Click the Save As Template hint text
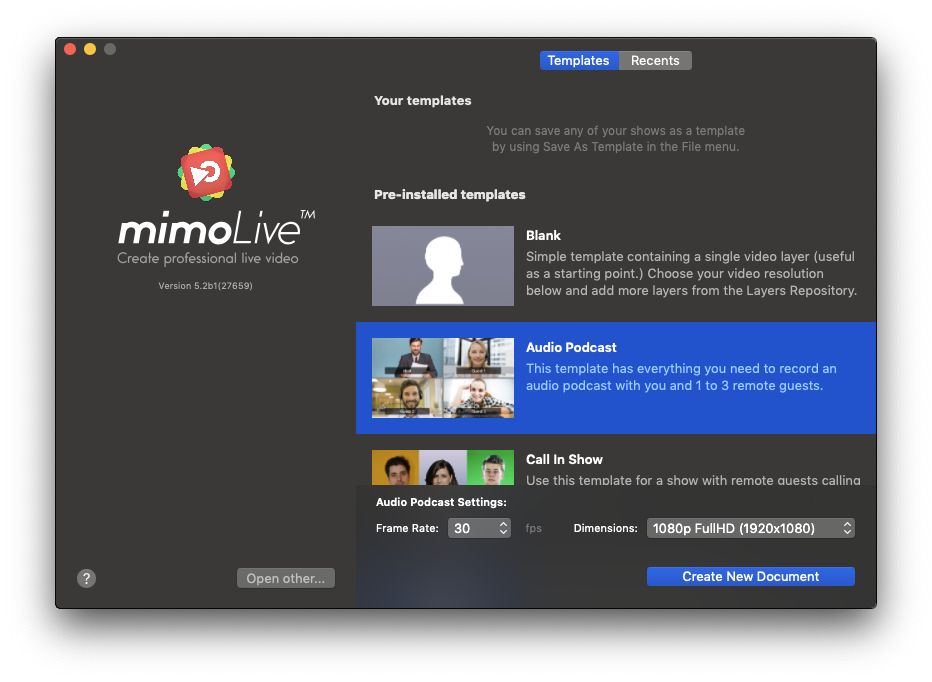 tap(615, 139)
